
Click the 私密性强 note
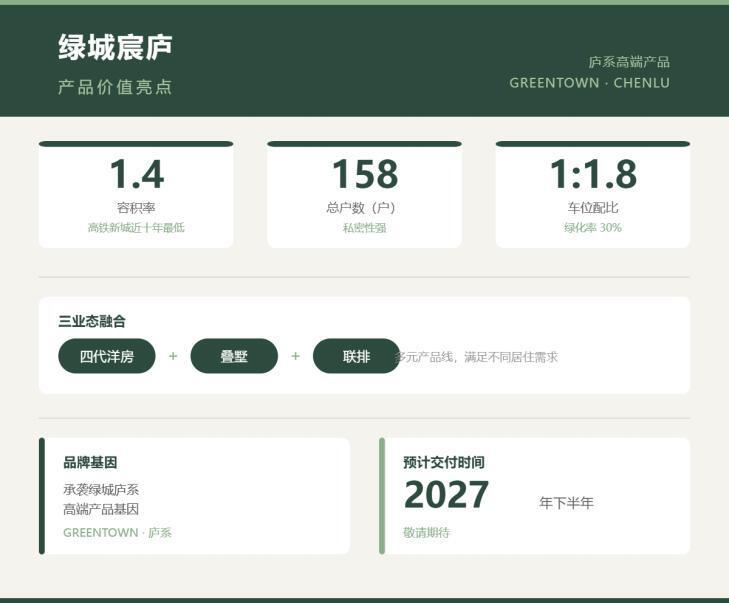coord(364,227)
